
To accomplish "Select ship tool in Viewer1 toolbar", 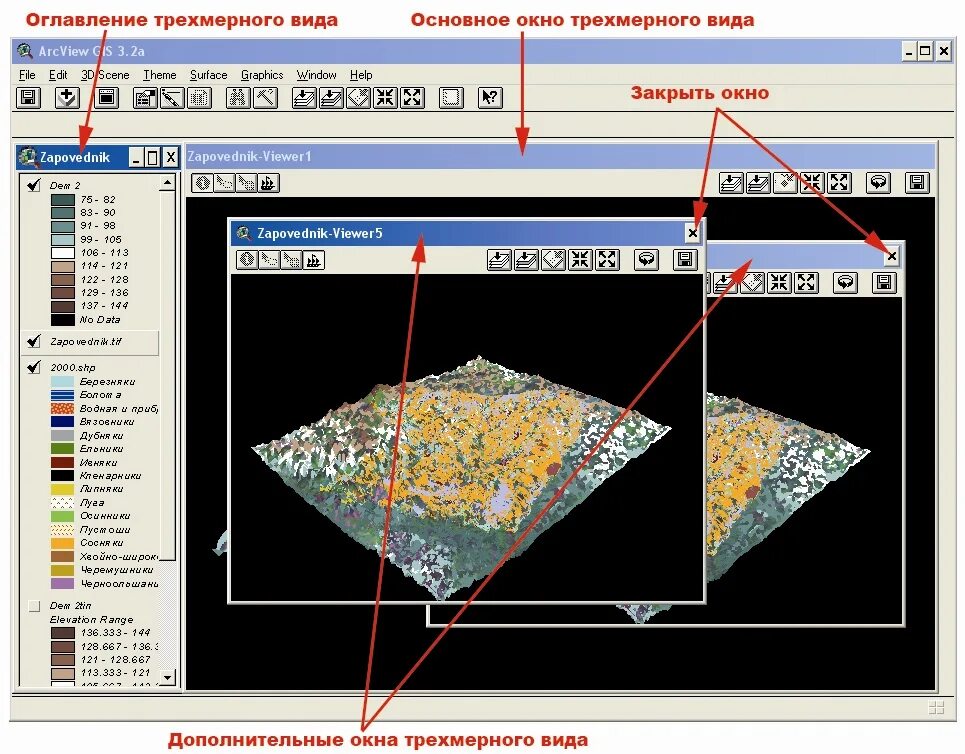I will (268, 183).
